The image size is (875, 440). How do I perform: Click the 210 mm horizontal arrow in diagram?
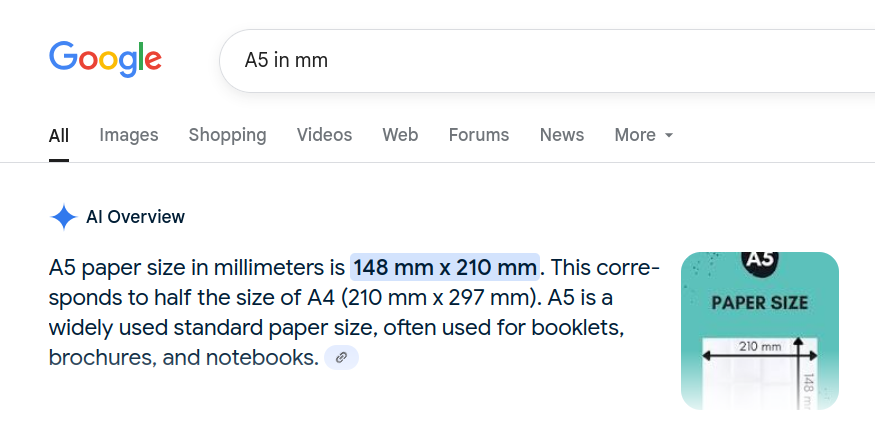click(x=759, y=356)
